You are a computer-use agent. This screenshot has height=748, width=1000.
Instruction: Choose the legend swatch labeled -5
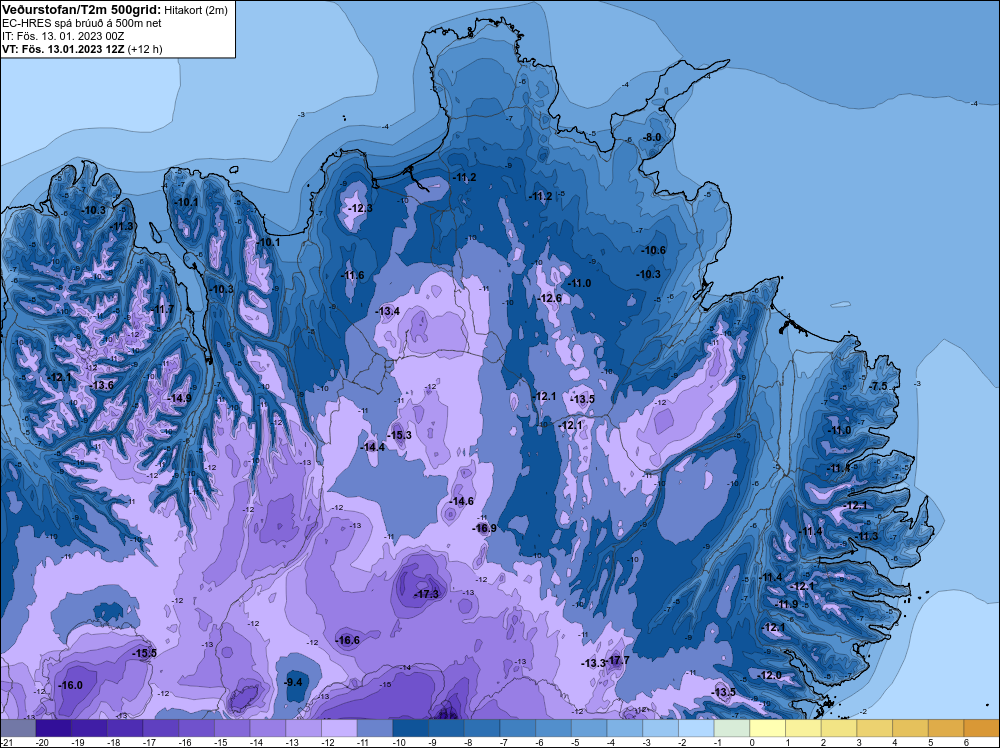point(589,728)
